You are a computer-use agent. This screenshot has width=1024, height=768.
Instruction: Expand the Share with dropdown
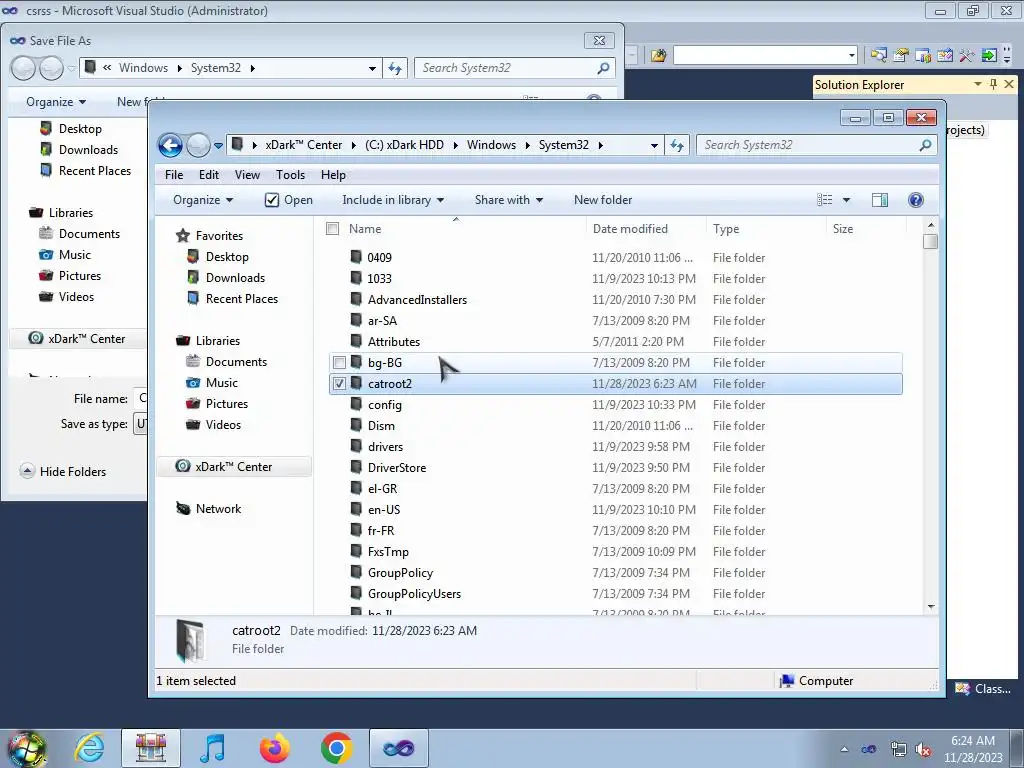[509, 200]
